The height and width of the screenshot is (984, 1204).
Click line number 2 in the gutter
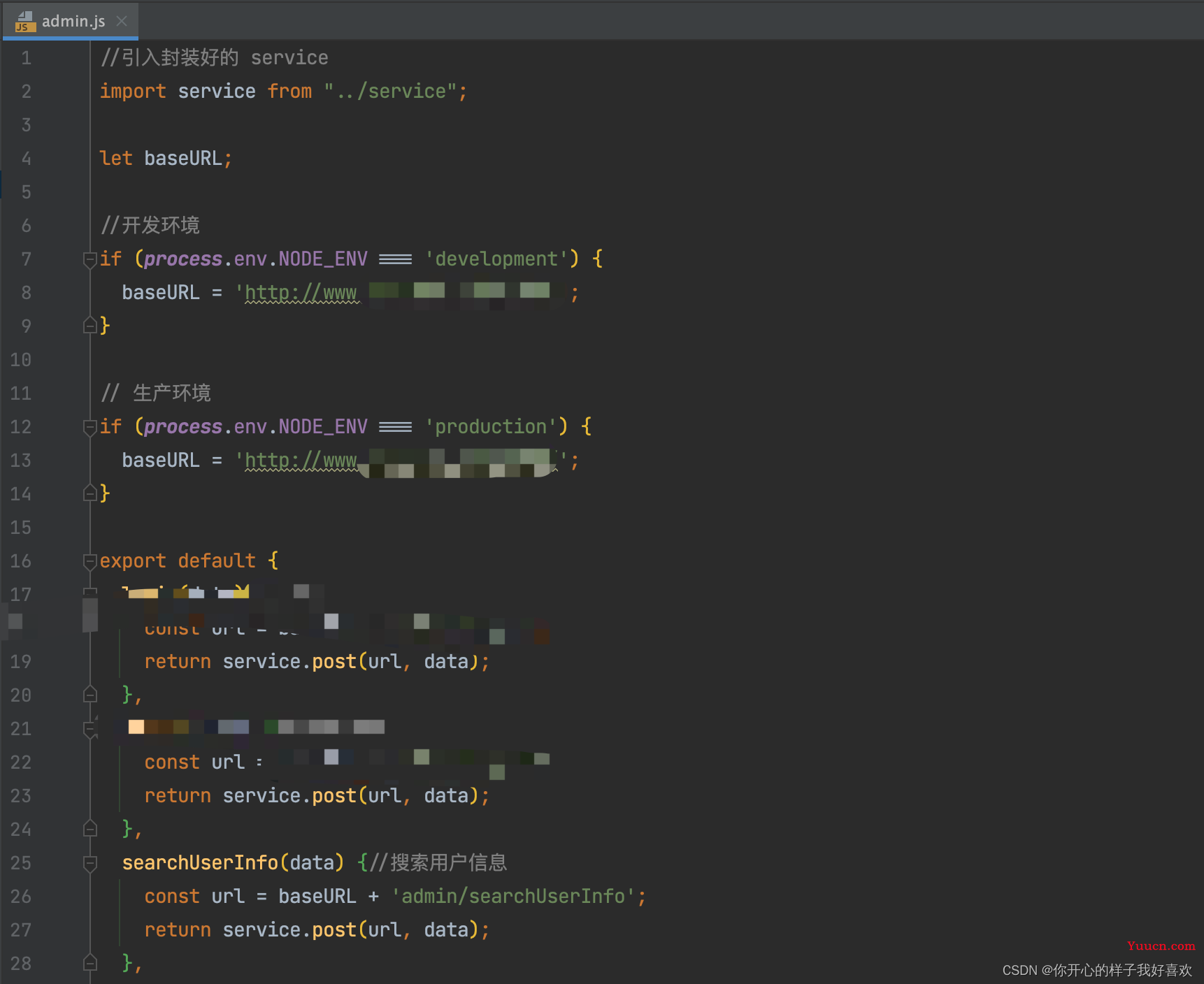click(26, 92)
